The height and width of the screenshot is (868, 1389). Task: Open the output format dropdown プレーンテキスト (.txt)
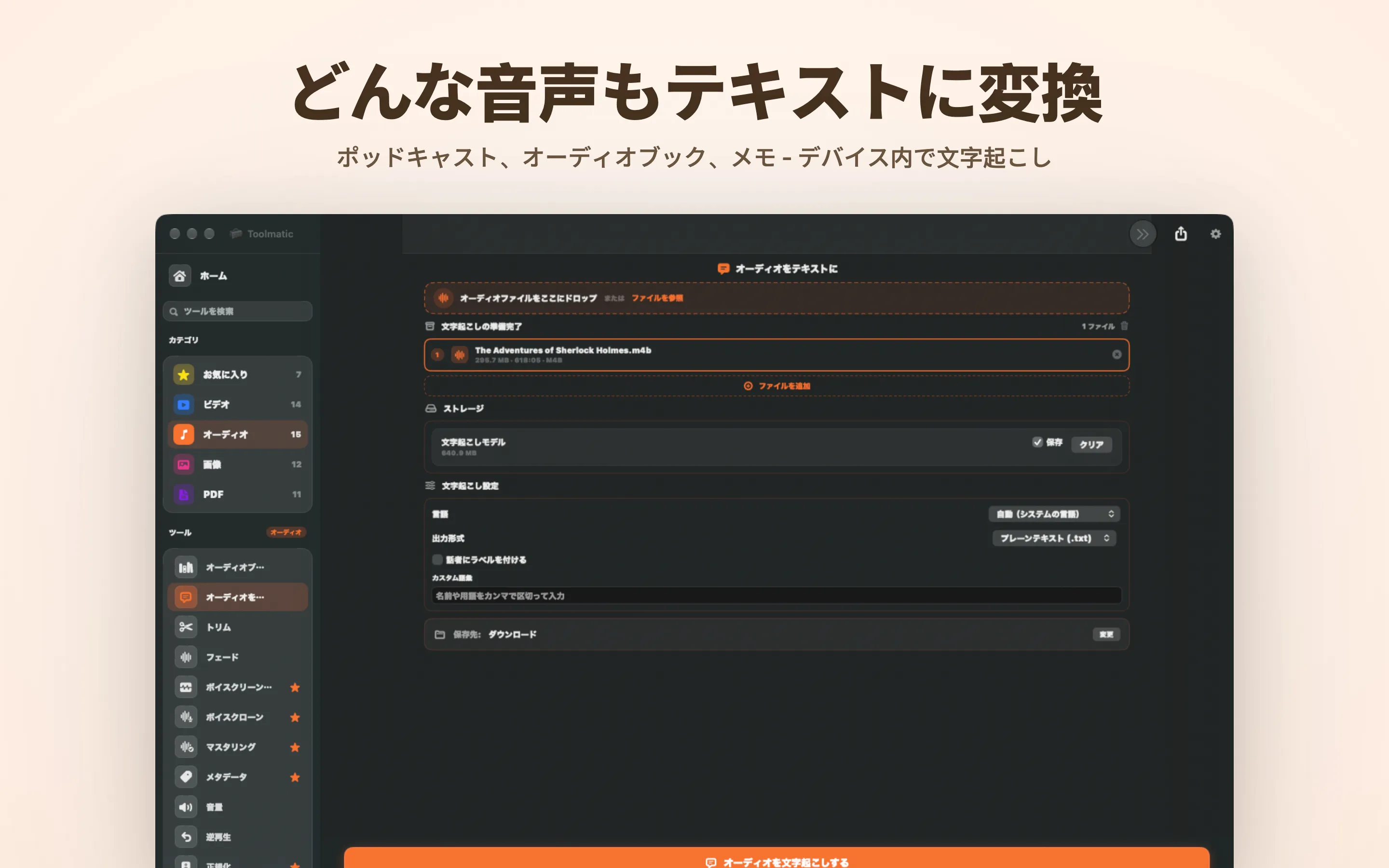1054,538
